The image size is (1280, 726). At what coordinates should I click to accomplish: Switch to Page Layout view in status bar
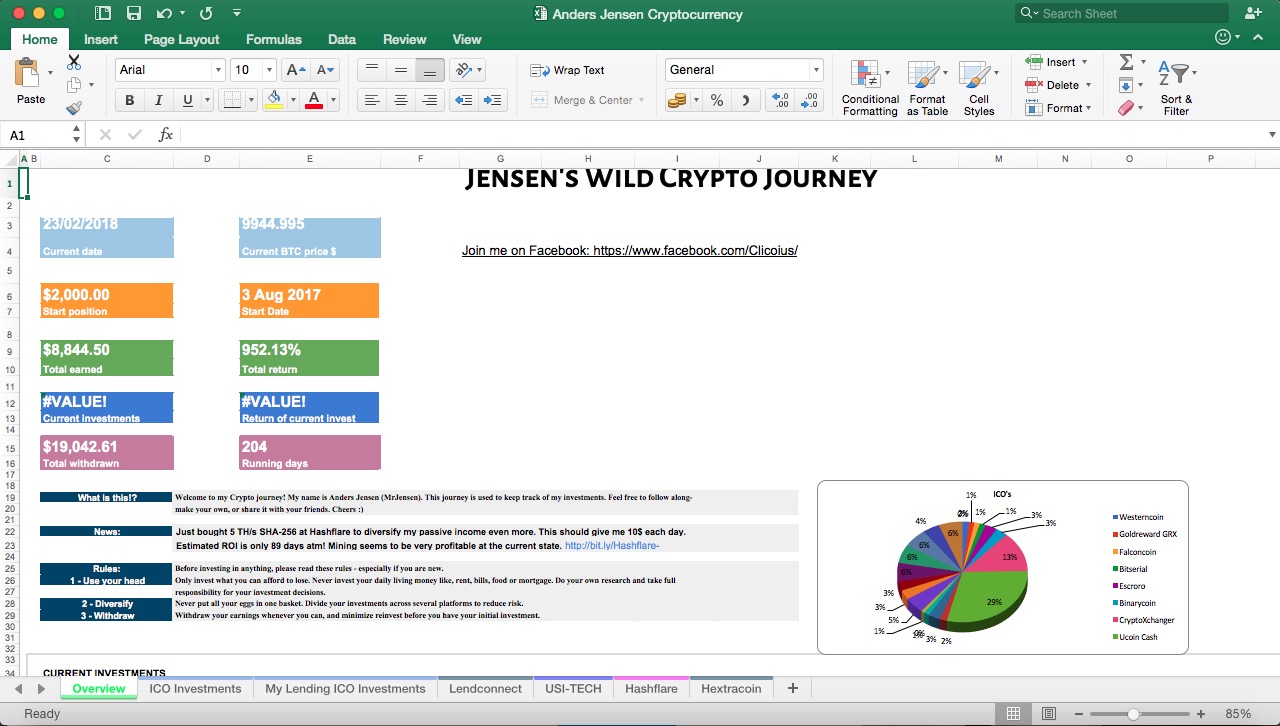1049,714
